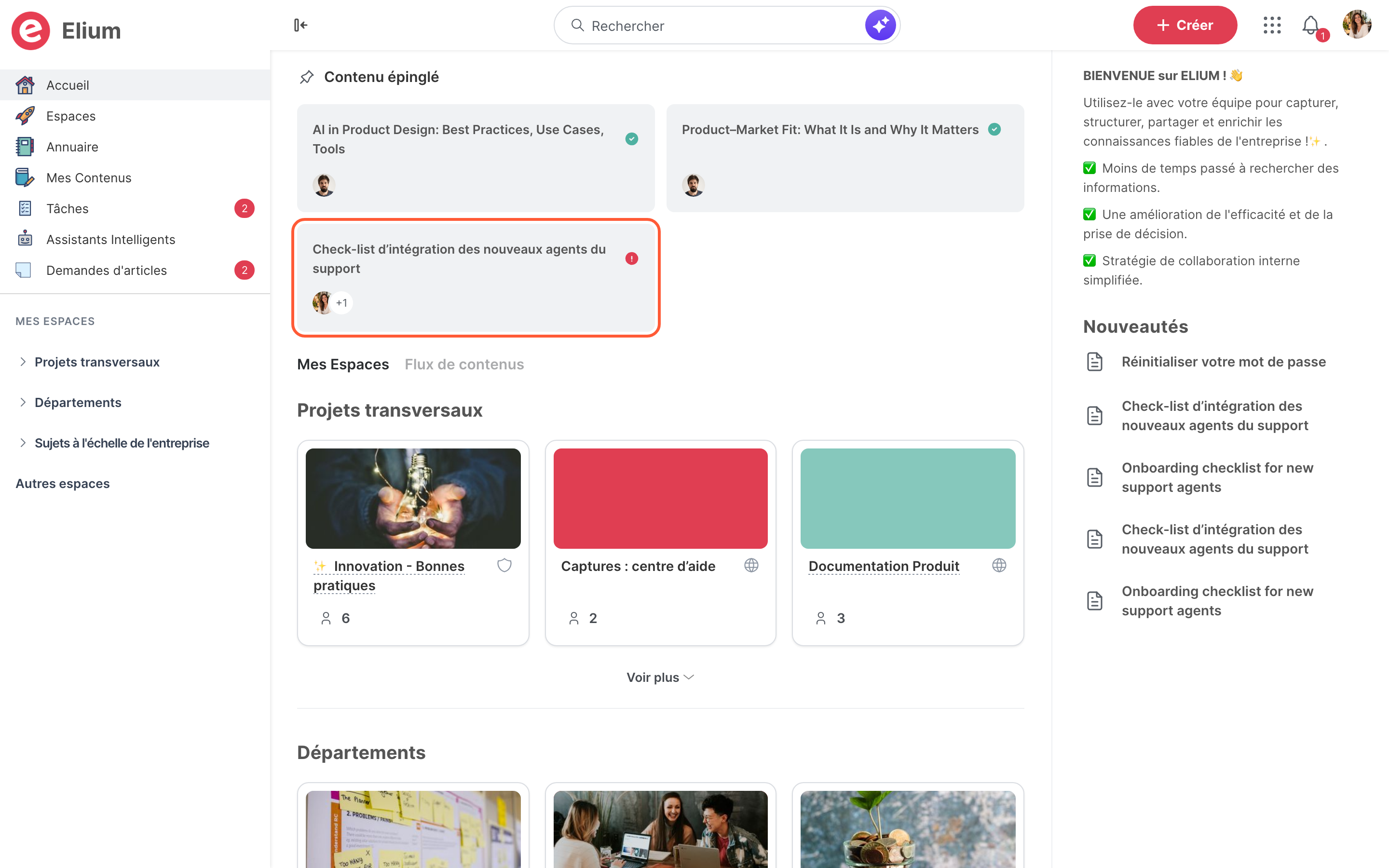The height and width of the screenshot is (868, 1389).
Task: Open first Onboarding checklist for new support agents
Action: click(x=1217, y=477)
